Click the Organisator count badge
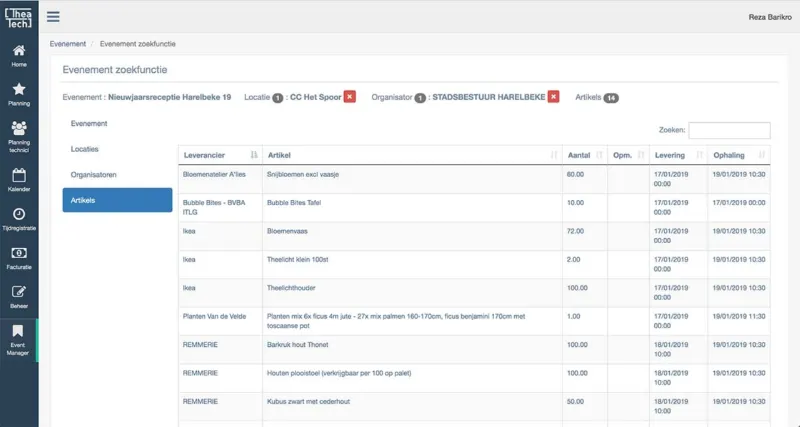 [x=420, y=98]
